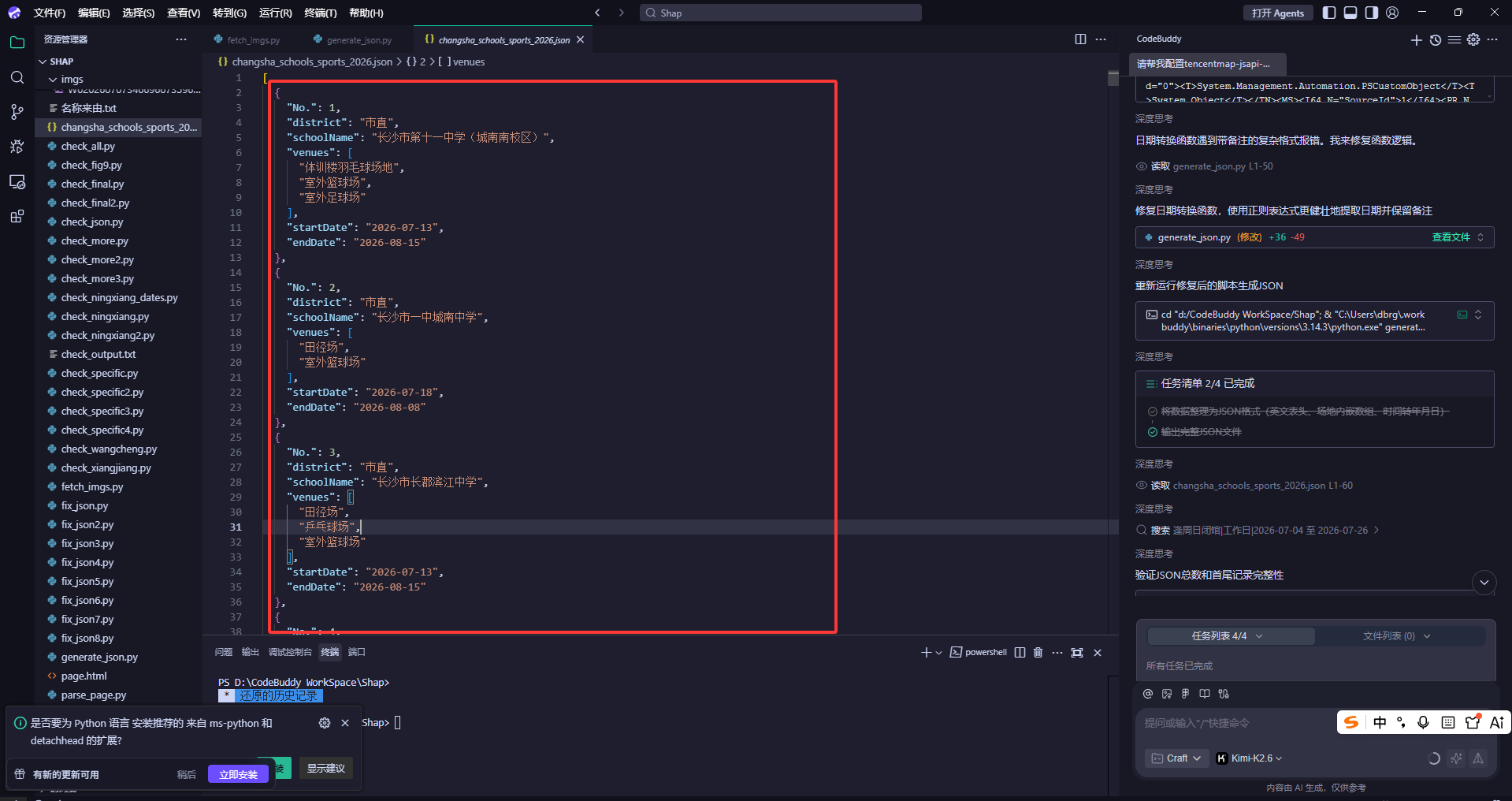Close the changsha_schools_sports_2026.json tab
The image size is (1512, 801).
click(x=581, y=39)
